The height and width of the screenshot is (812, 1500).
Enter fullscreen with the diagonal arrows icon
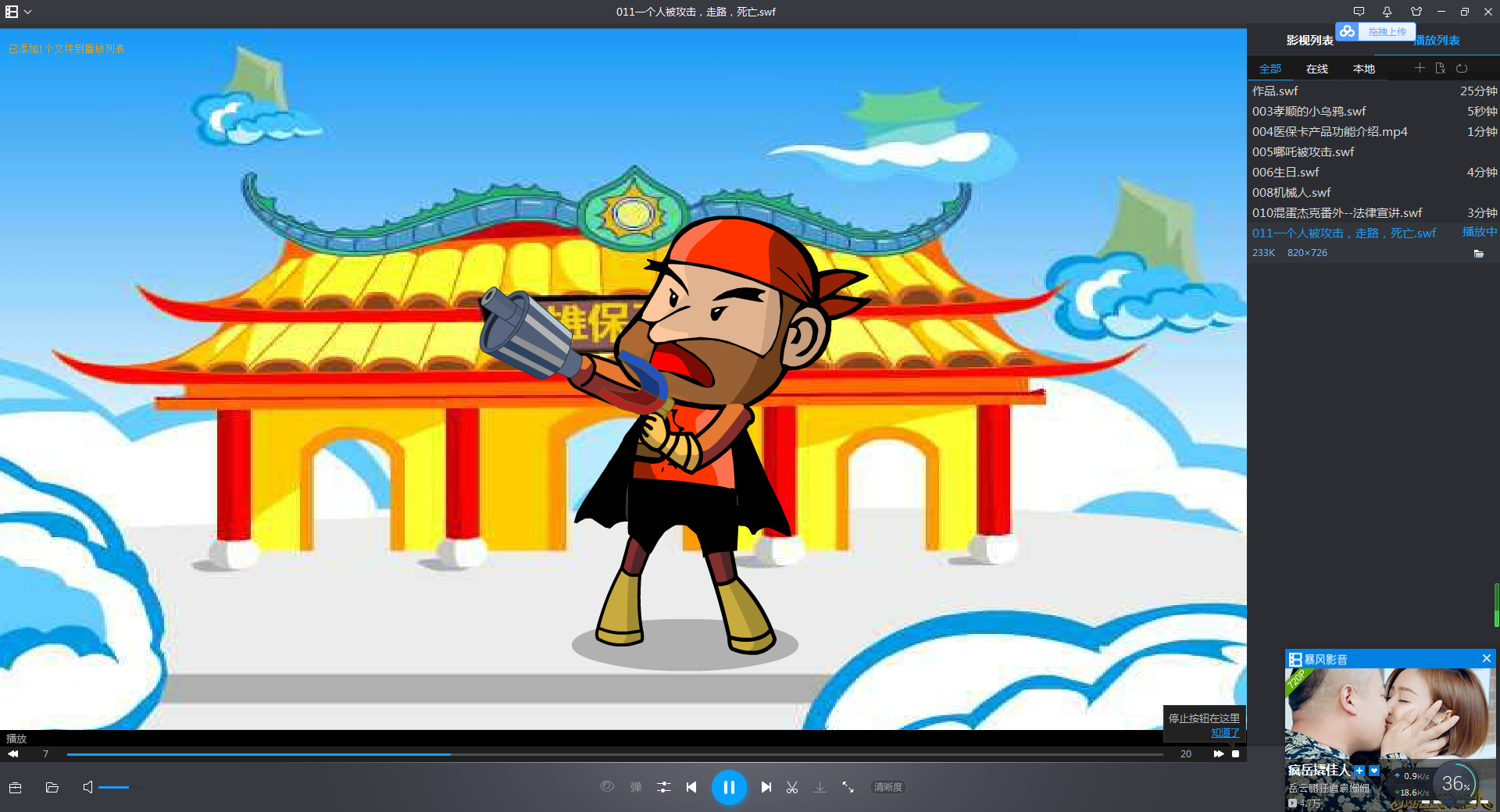tap(848, 787)
